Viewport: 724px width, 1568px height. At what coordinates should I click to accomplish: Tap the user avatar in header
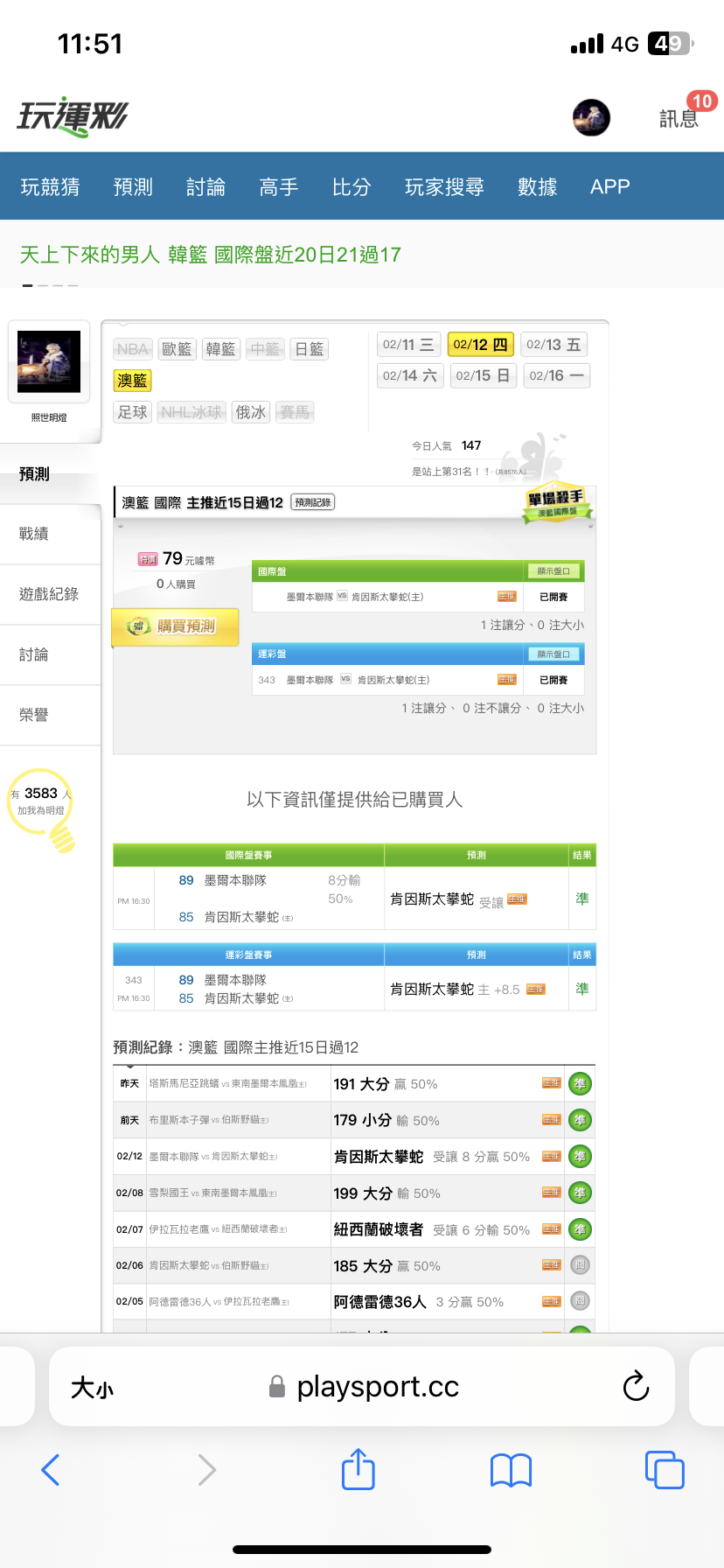click(x=591, y=117)
